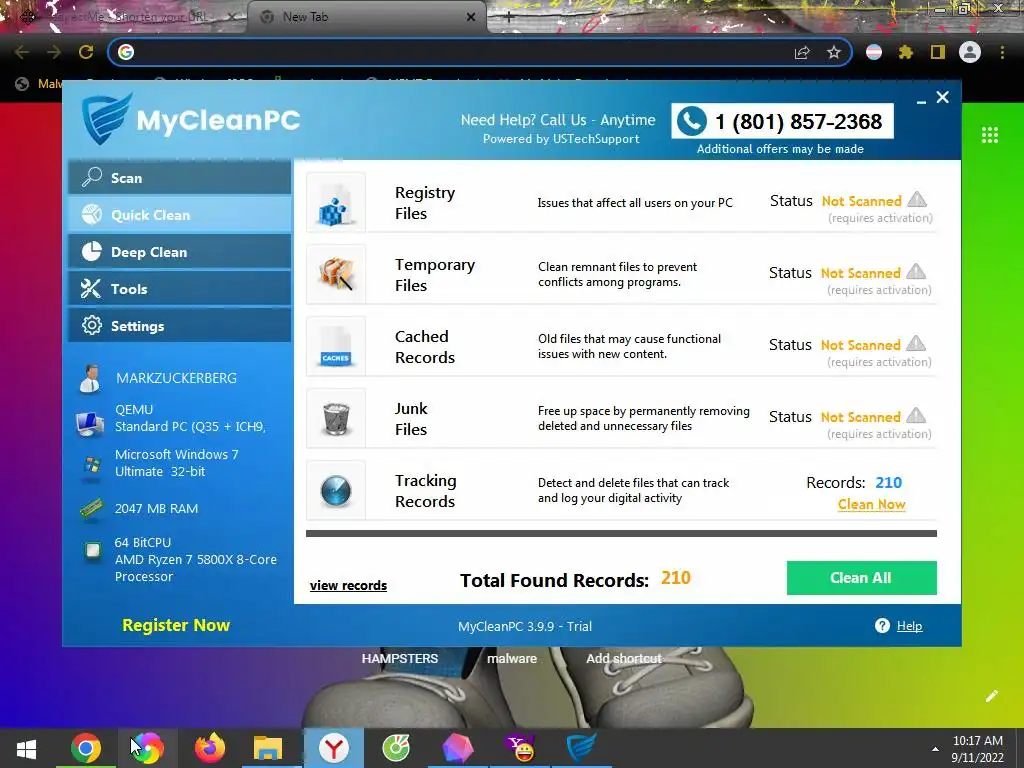Reload the page in Chrome
Screen dimensions: 1024x768
pyautogui.click(x=86, y=52)
